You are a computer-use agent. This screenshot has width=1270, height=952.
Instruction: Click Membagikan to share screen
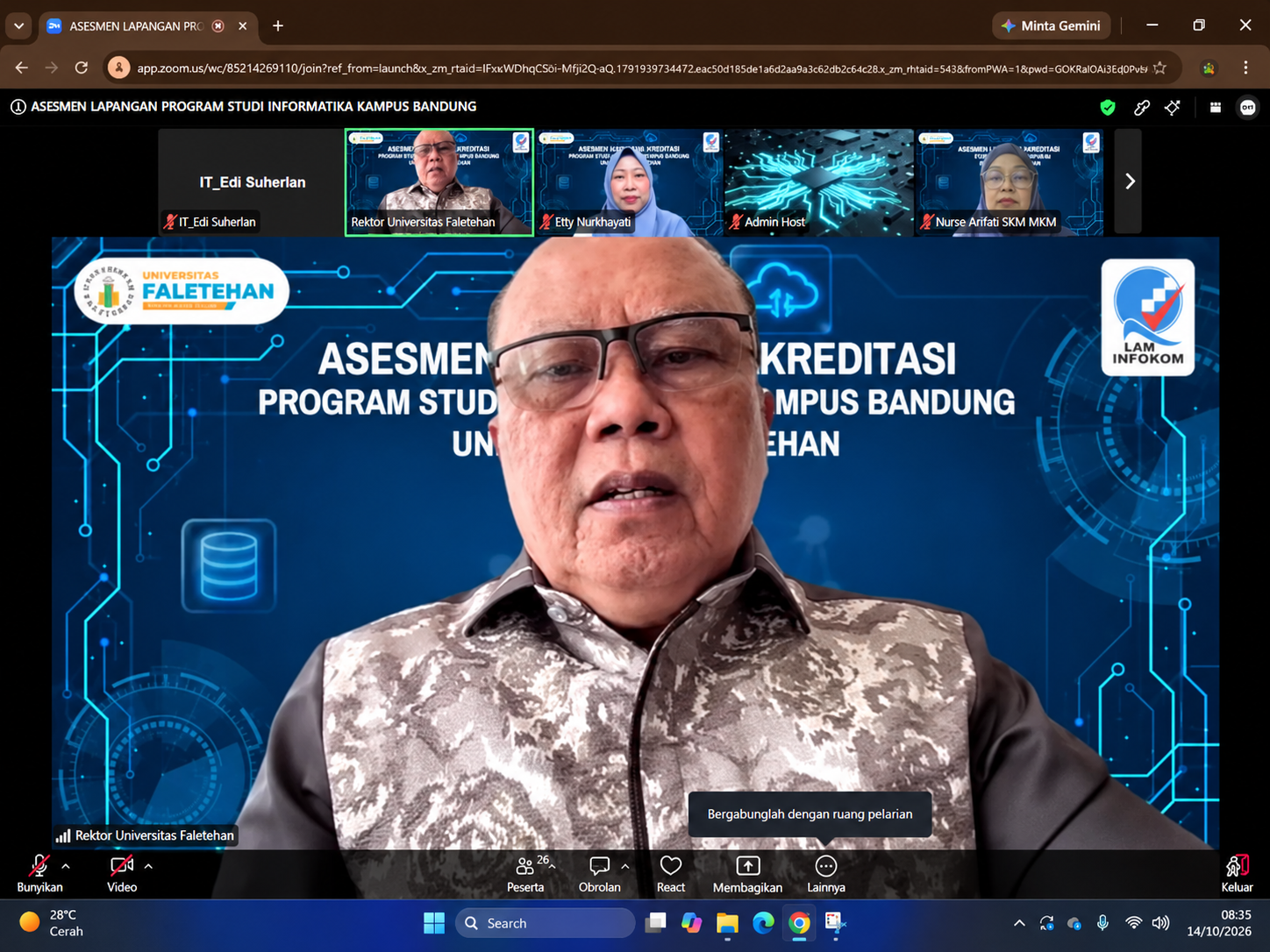pyautogui.click(x=747, y=873)
